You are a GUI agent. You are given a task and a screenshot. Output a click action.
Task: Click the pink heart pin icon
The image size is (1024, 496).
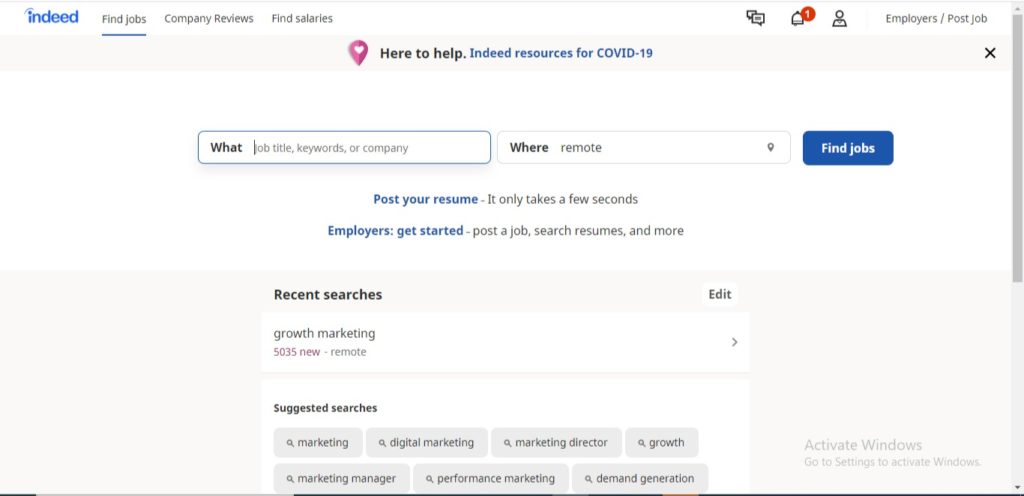[x=358, y=53]
